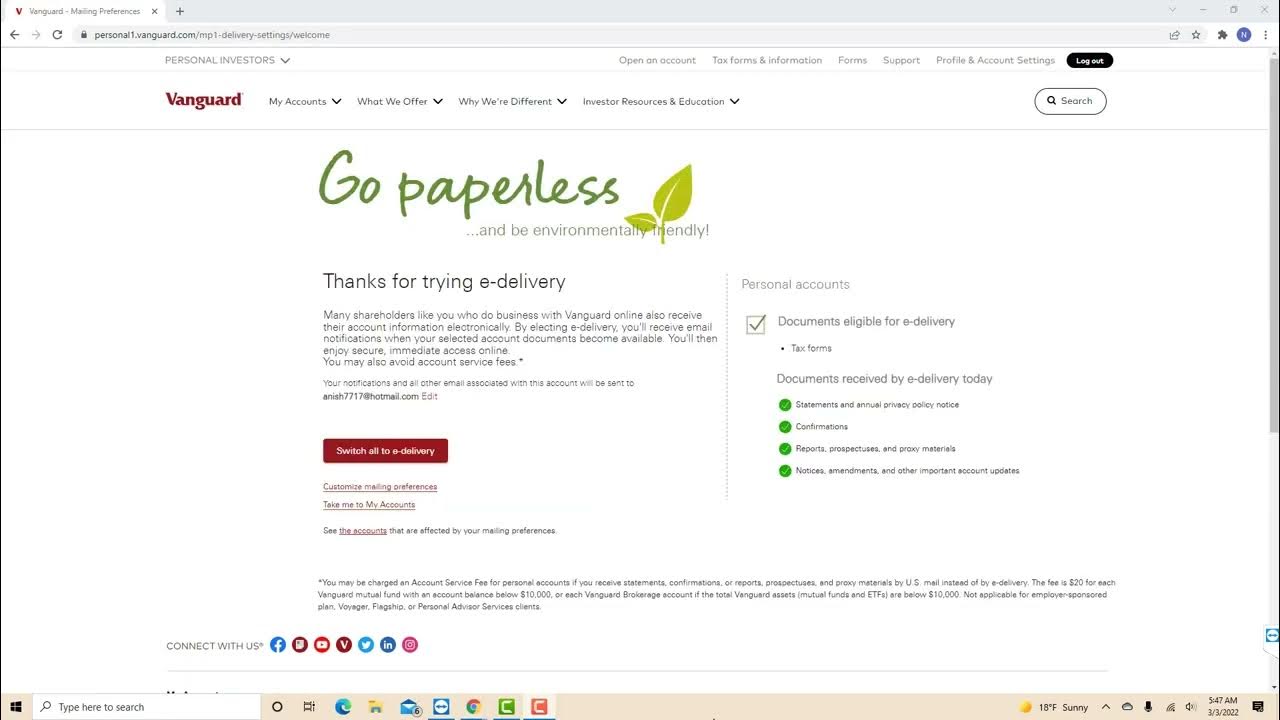
Task: Click the Type here to search box
Action: coord(146,707)
